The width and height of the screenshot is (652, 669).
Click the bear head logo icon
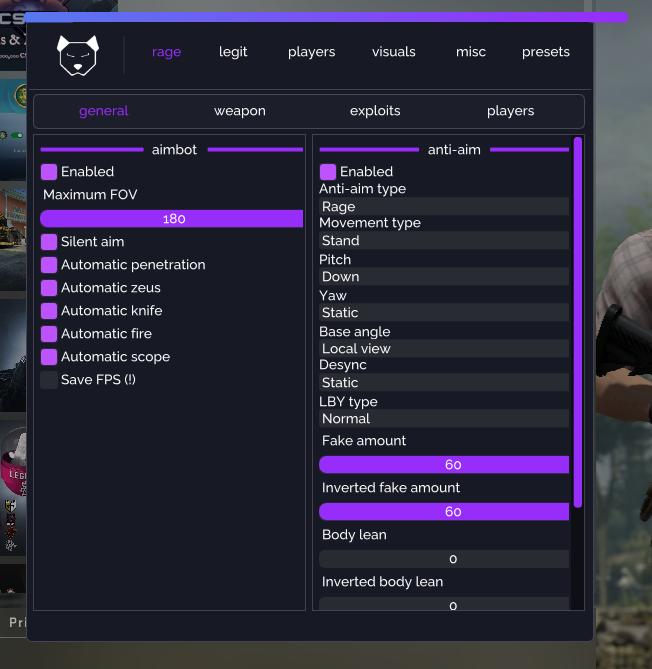pos(78,55)
